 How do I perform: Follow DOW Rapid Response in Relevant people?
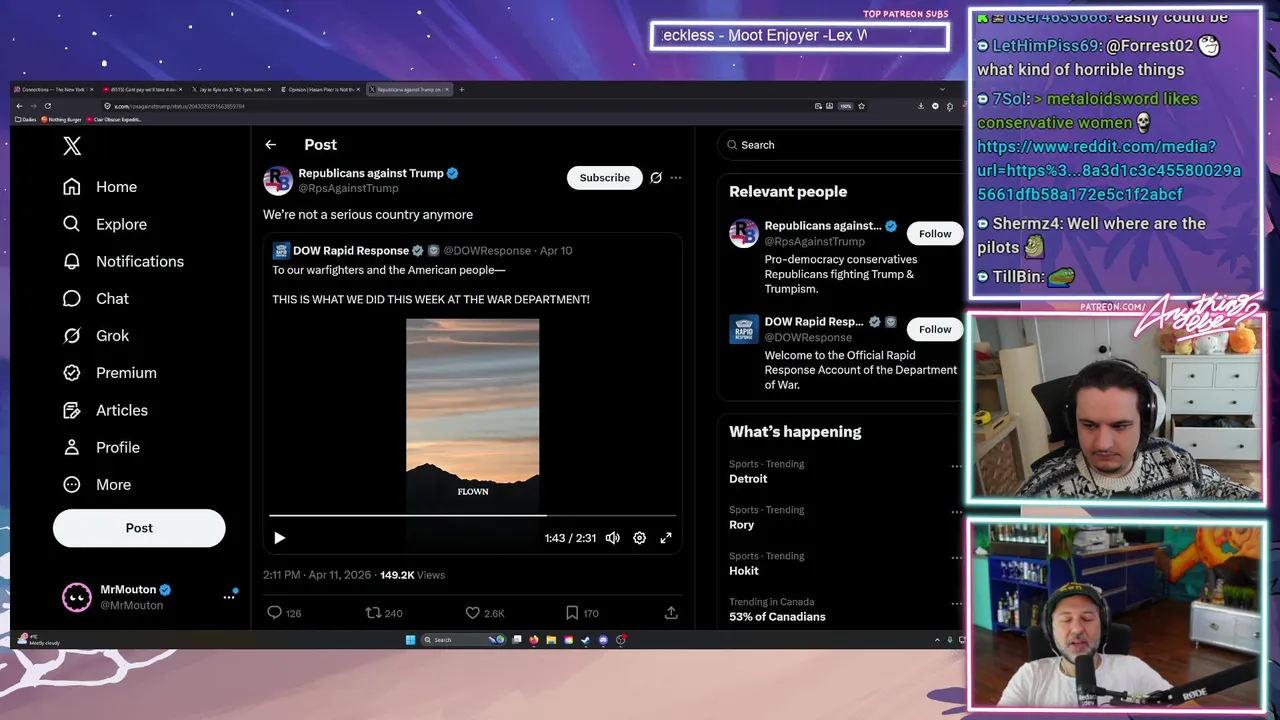(x=935, y=329)
